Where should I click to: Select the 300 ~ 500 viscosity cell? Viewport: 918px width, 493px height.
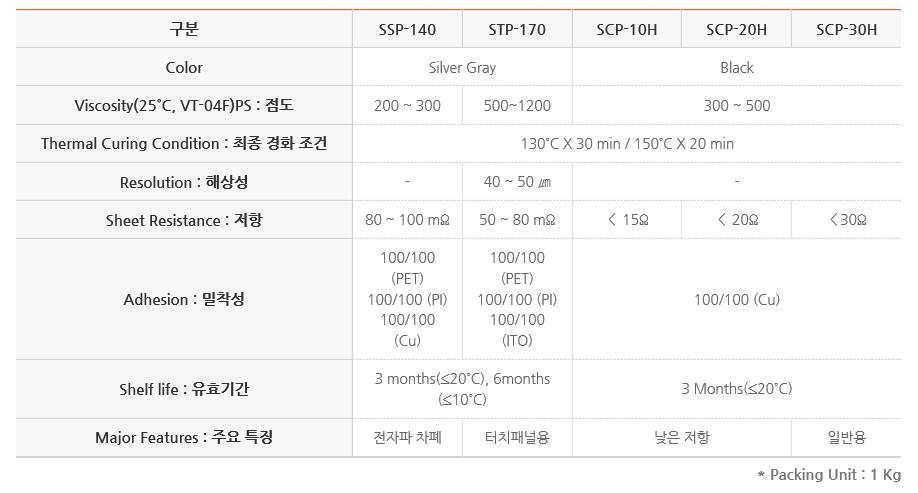click(x=737, y=105)
